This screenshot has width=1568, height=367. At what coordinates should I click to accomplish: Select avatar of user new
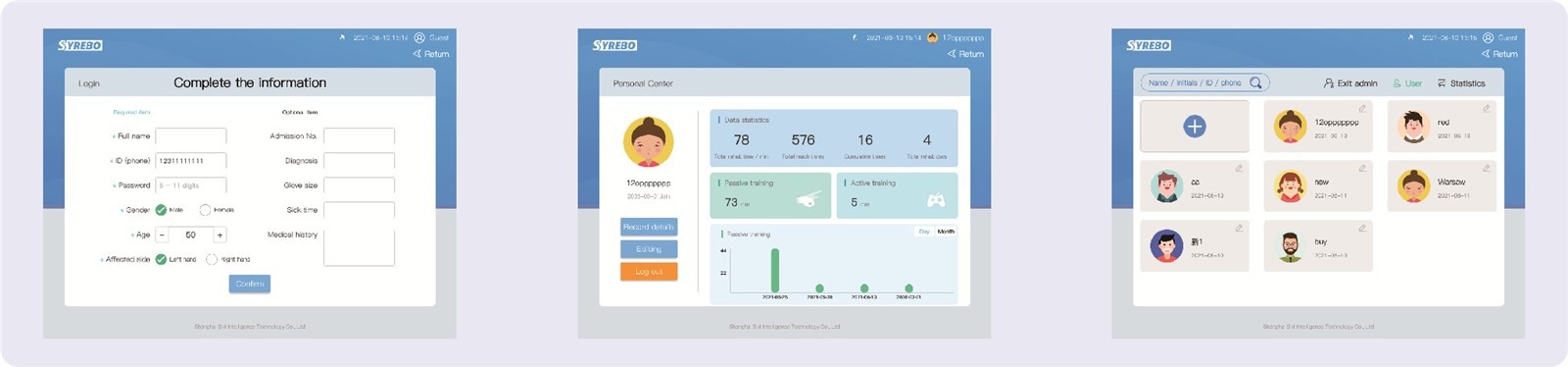[x=1290, y=186]
